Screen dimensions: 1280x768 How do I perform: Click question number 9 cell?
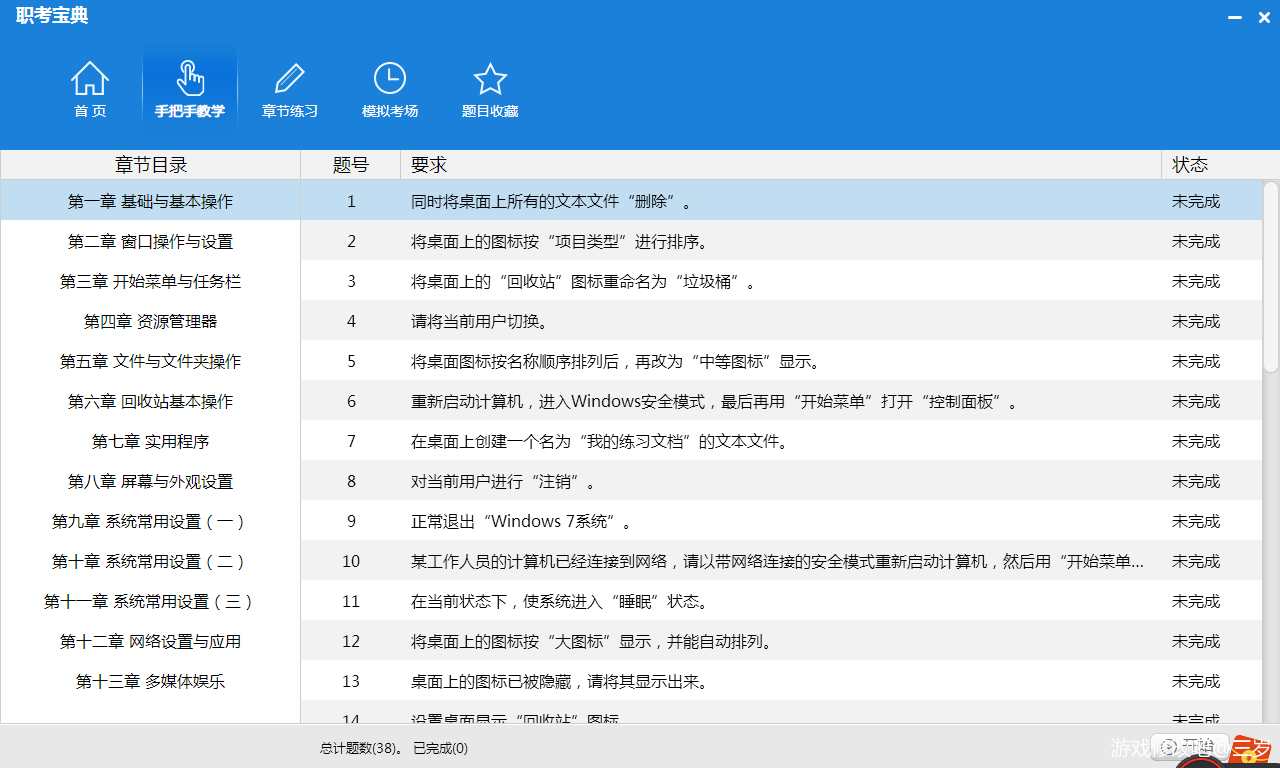point(351,521)
